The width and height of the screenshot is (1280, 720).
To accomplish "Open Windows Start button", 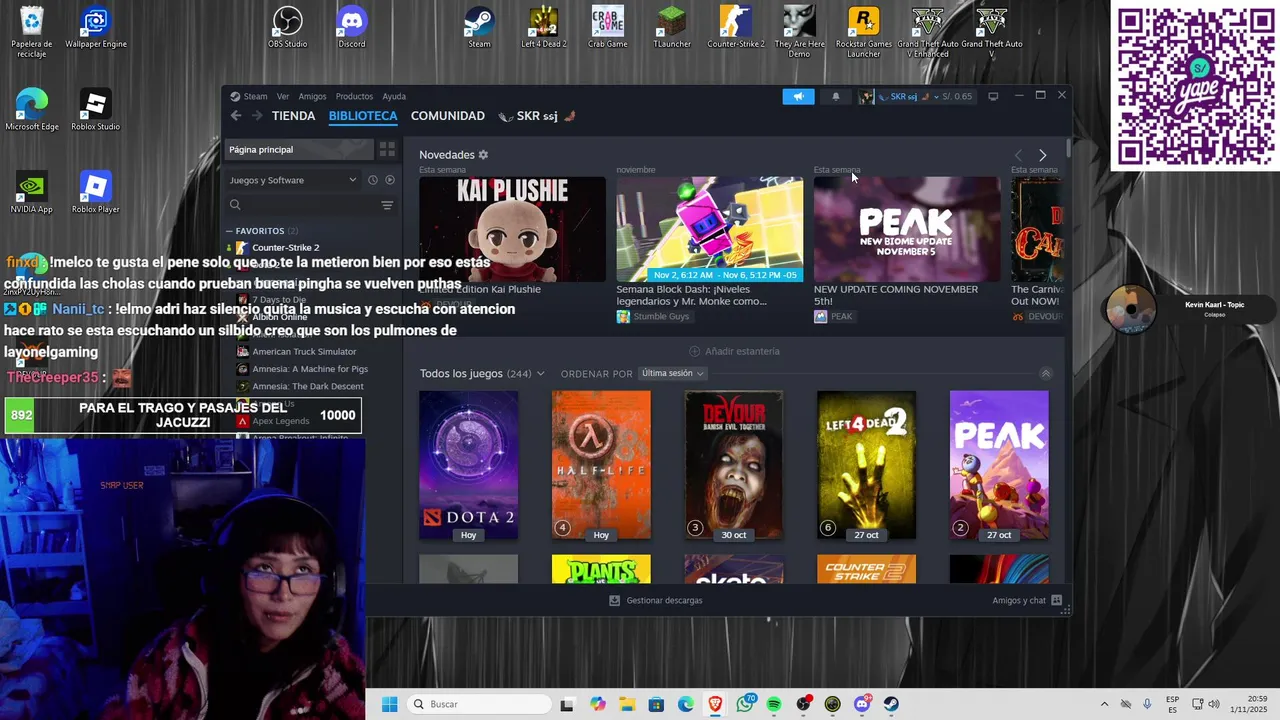I will coord(390,704).
